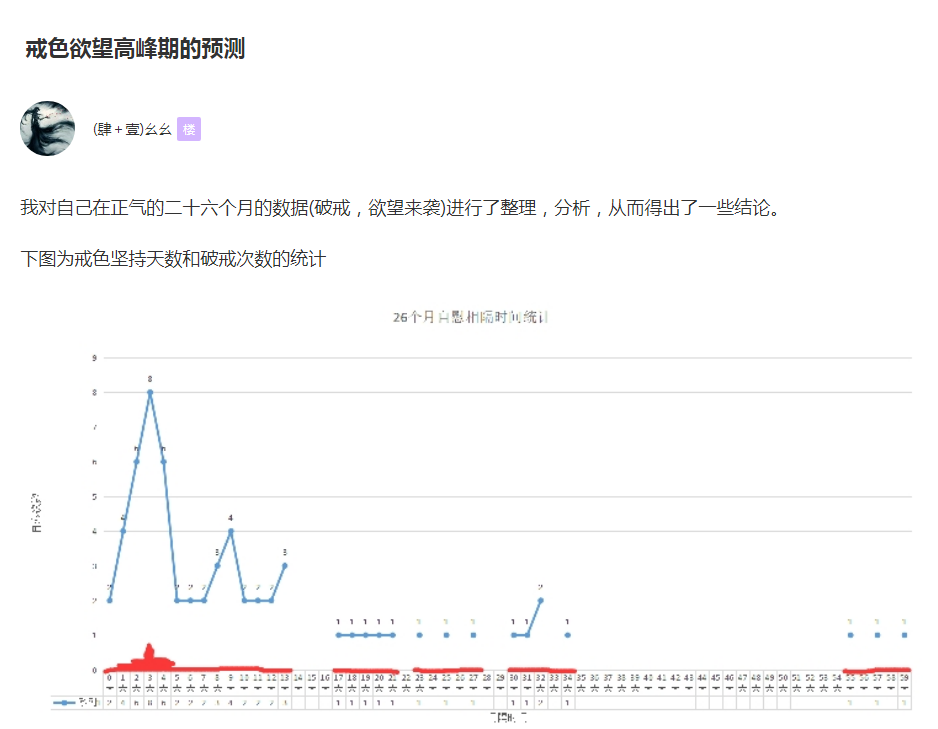Select the paragraph beginning 我对自己在正气的二十六个月
938x729 pixels.
[x=402, y=208]
